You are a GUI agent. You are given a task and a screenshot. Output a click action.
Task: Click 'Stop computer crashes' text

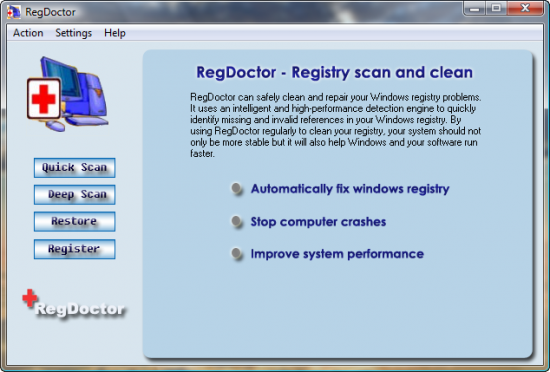[318, 222]
